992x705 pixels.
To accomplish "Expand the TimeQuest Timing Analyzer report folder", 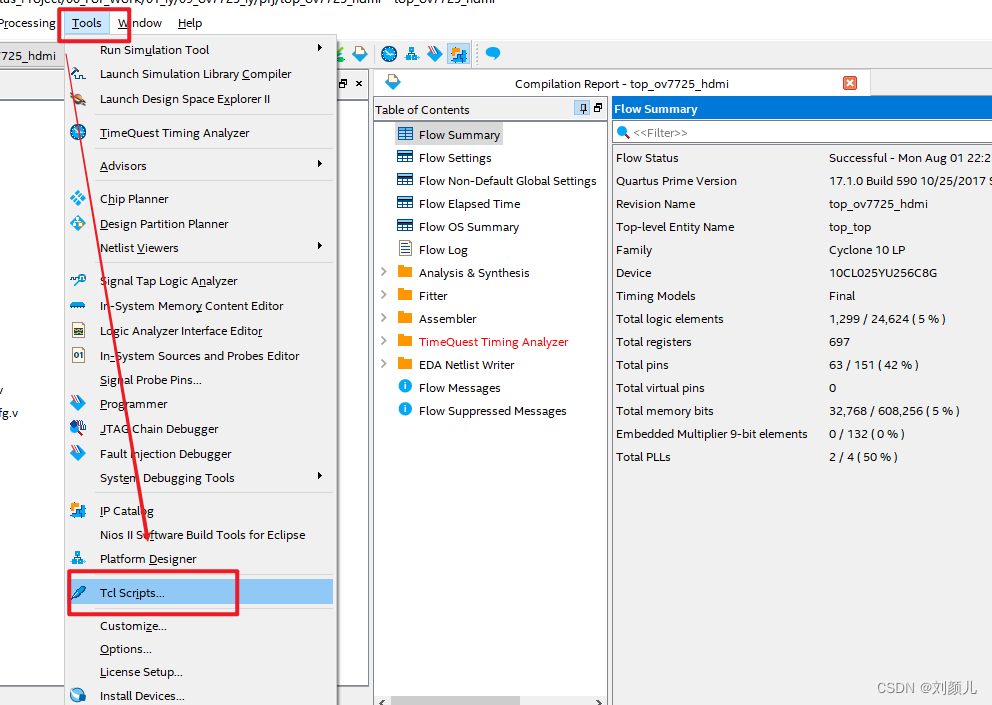I will click(383, 340).
